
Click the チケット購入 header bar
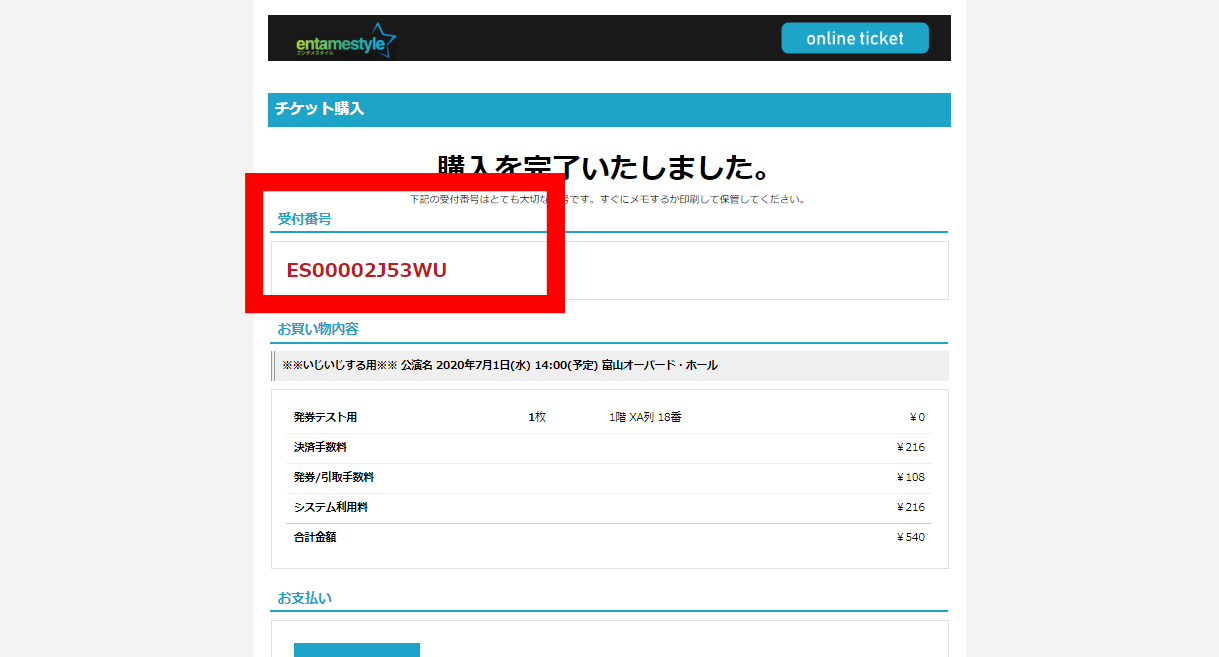tap(608, 110)
